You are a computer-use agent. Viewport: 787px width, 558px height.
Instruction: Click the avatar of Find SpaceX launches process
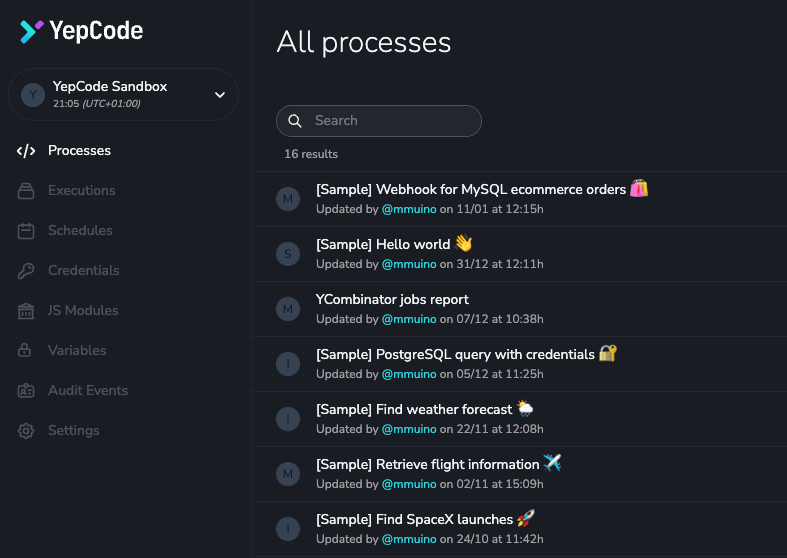(x=288, y=528)
